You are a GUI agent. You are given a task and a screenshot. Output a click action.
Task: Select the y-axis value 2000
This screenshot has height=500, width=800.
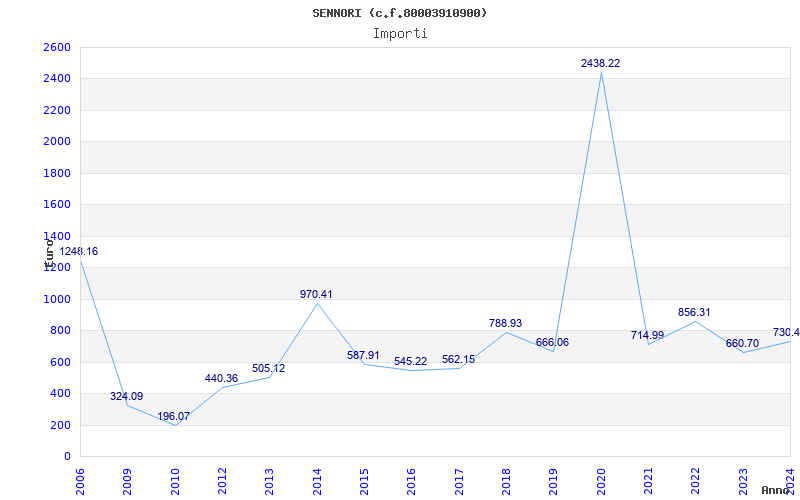[x=57, y=142]
